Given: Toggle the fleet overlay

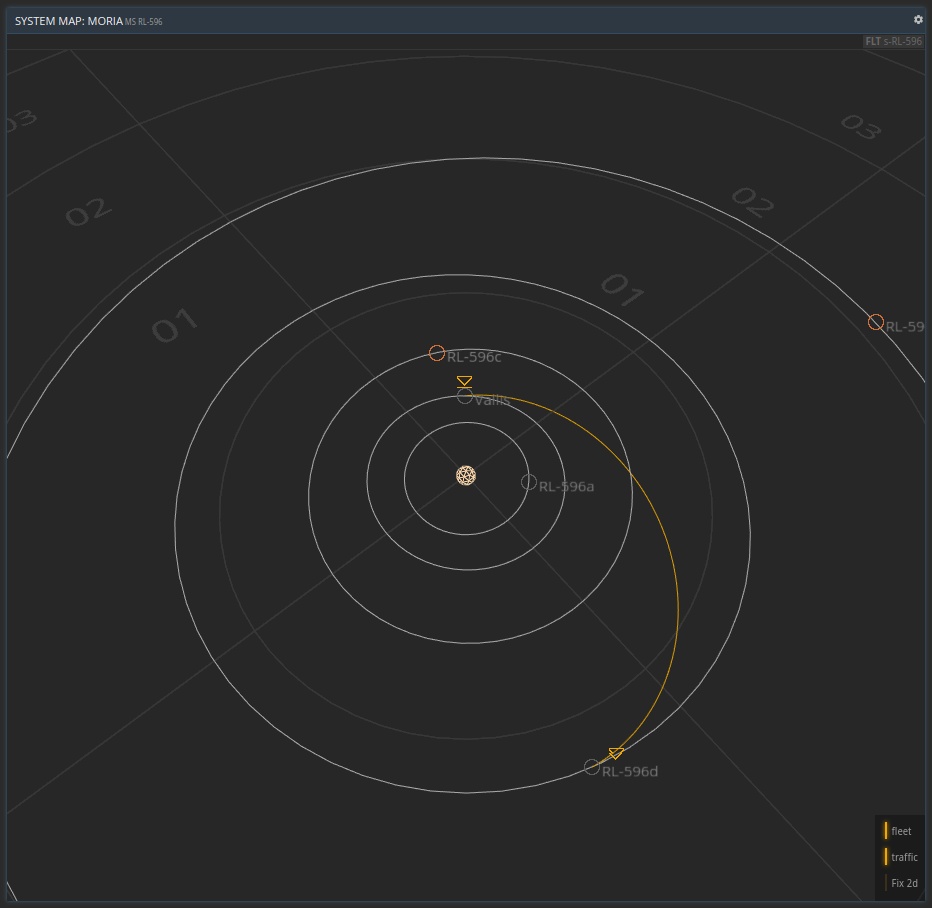Looking at the screenshot, I should click(x=900, y=831).
